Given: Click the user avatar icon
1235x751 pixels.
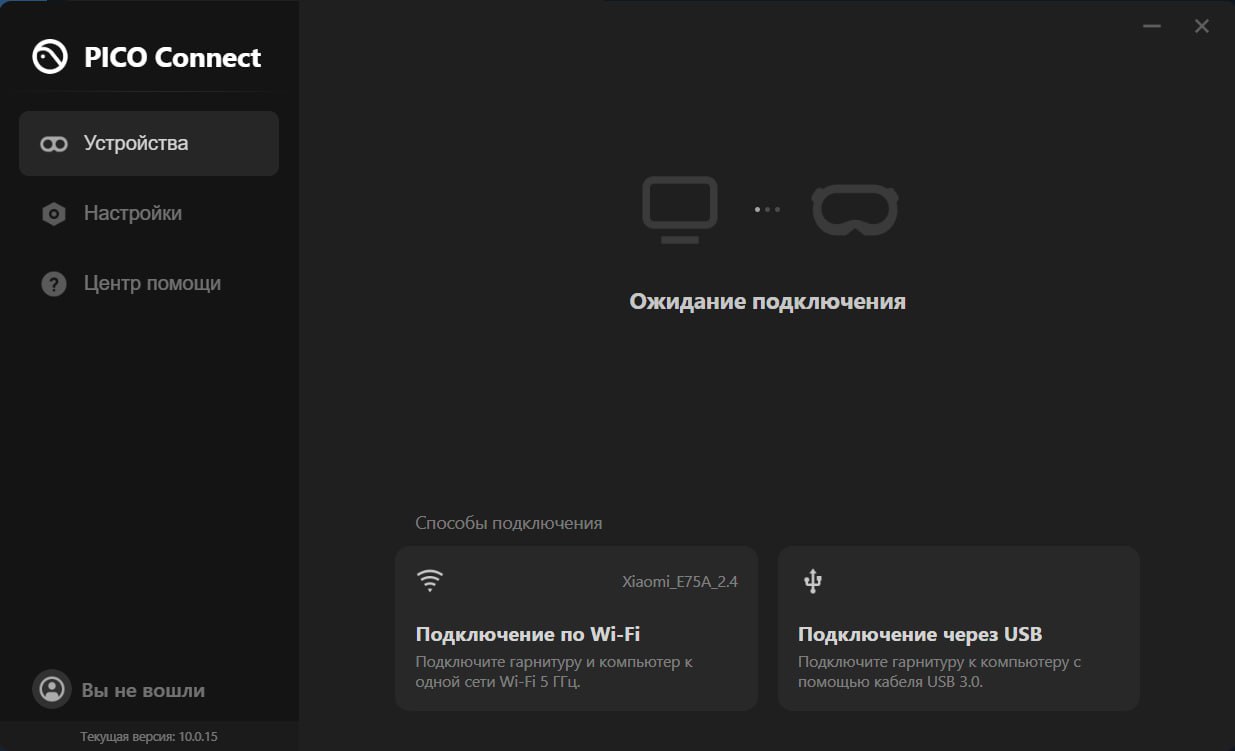Looking at the screenshot, I should tap(52, 689).
